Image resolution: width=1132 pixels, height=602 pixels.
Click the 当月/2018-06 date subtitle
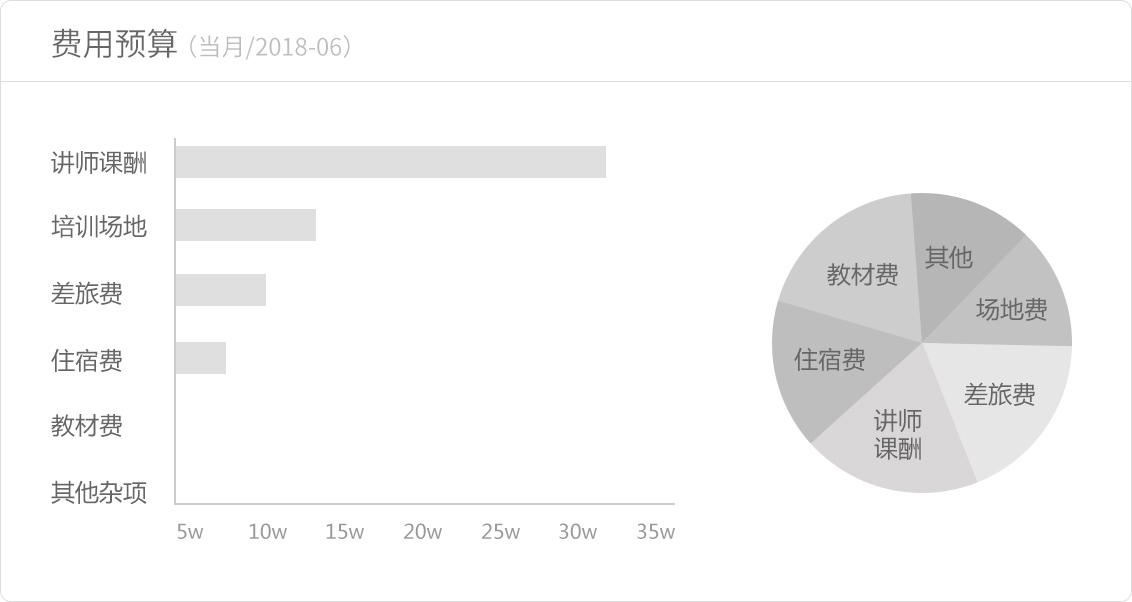pos(270,46)
